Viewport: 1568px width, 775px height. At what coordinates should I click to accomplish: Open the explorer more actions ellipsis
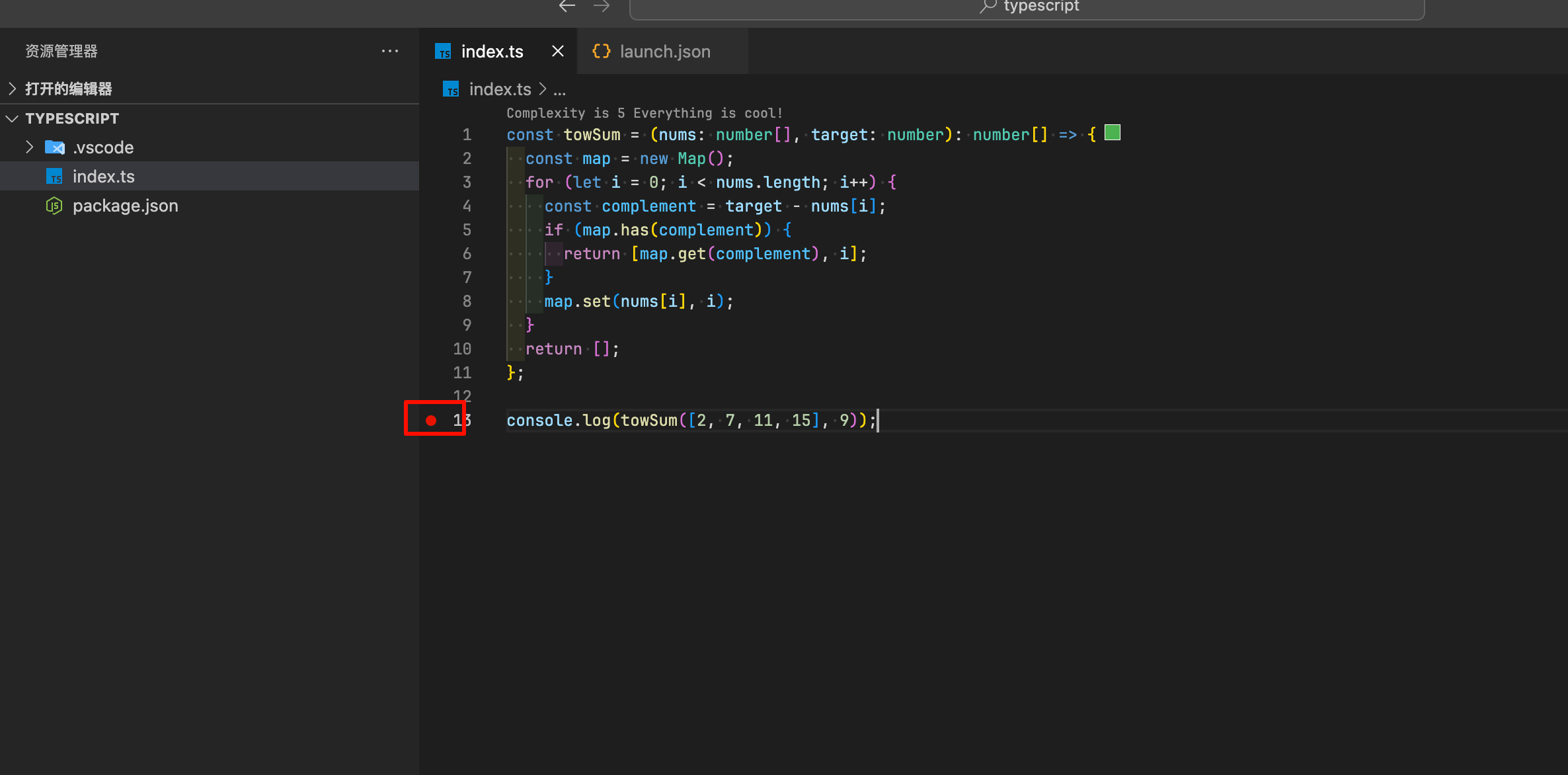click(390, 51)
